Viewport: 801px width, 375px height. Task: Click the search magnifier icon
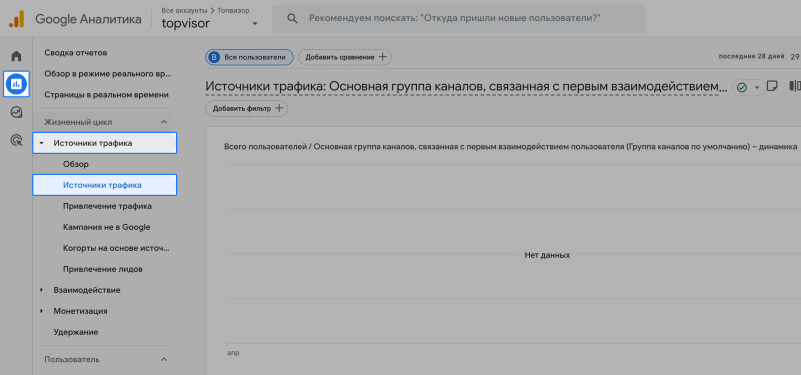coord(292,18)
